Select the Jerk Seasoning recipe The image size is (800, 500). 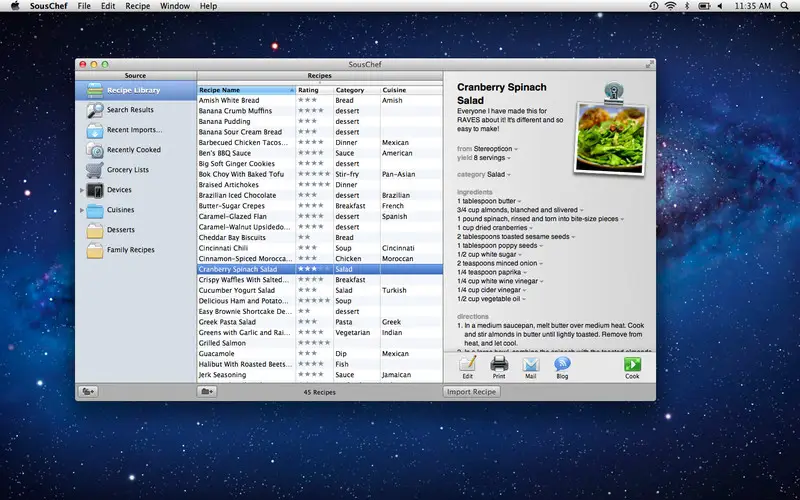[320, 374]
